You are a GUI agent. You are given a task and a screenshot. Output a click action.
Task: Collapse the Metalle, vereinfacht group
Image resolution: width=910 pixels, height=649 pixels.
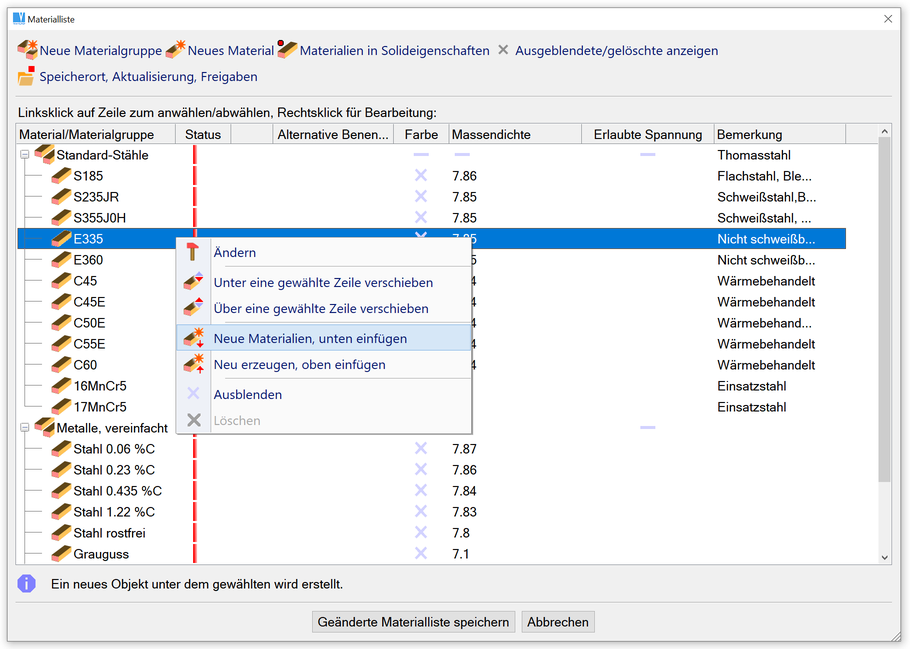click(x=25, y=428)
